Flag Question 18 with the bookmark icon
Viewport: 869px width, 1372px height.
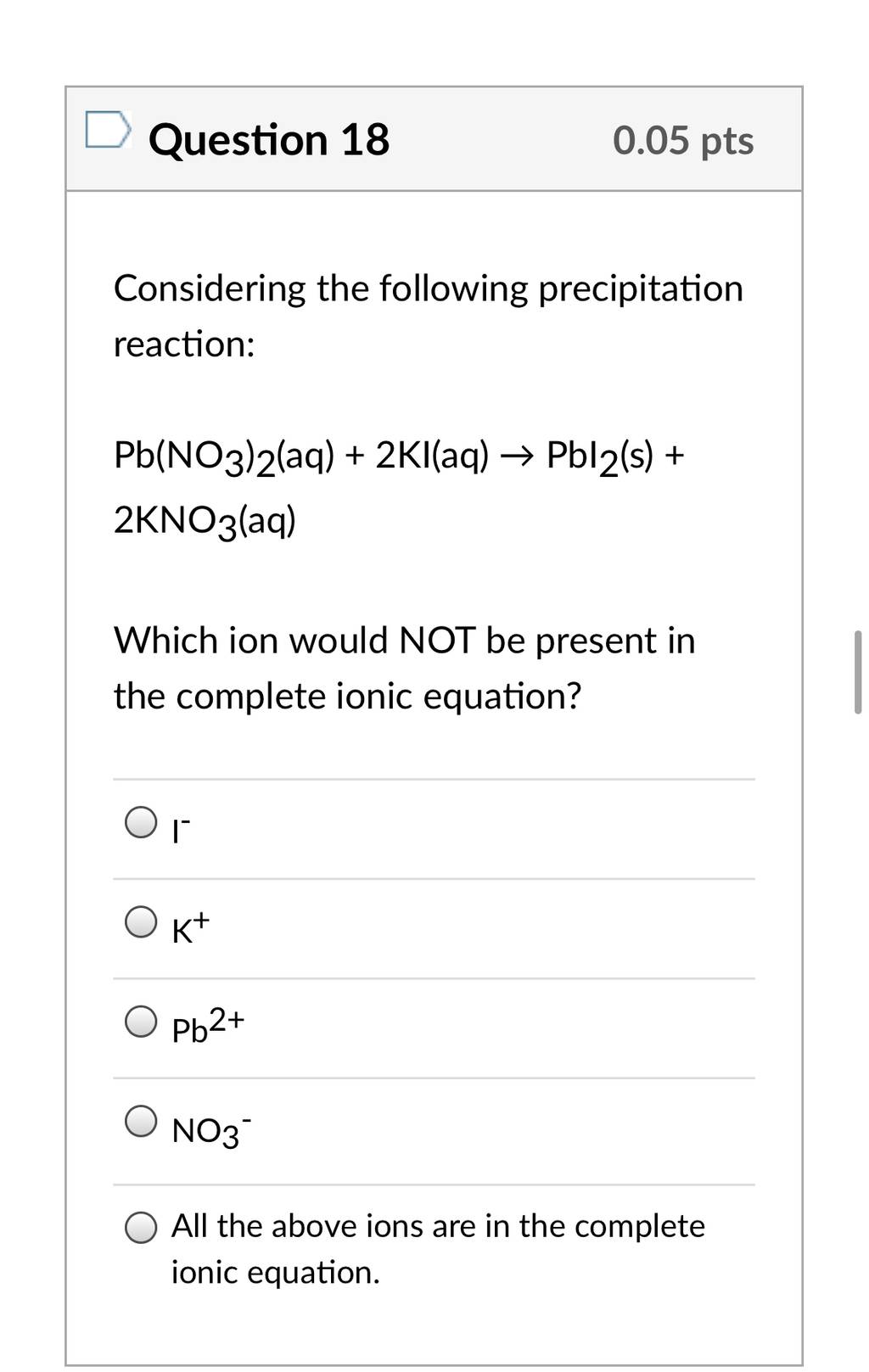coord(109,132)
